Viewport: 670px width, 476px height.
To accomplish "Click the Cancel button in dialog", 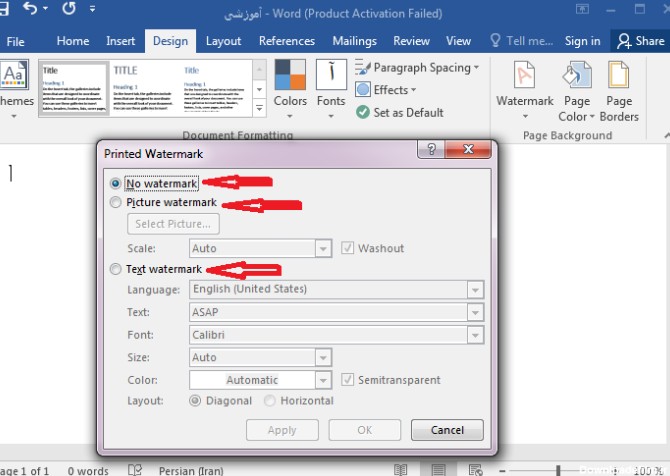I will [x=447, y=430].
